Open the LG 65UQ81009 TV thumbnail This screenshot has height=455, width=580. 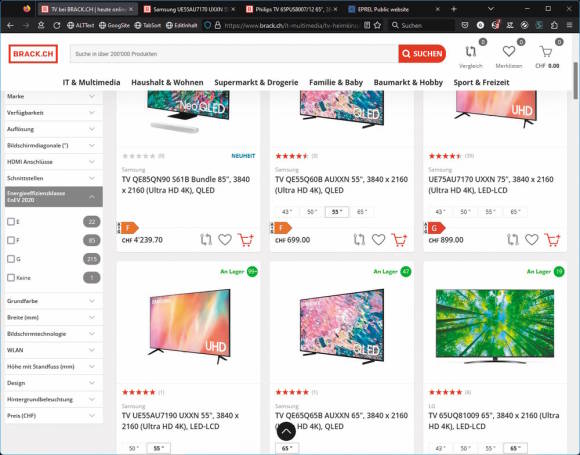click(x=495, y=326)
